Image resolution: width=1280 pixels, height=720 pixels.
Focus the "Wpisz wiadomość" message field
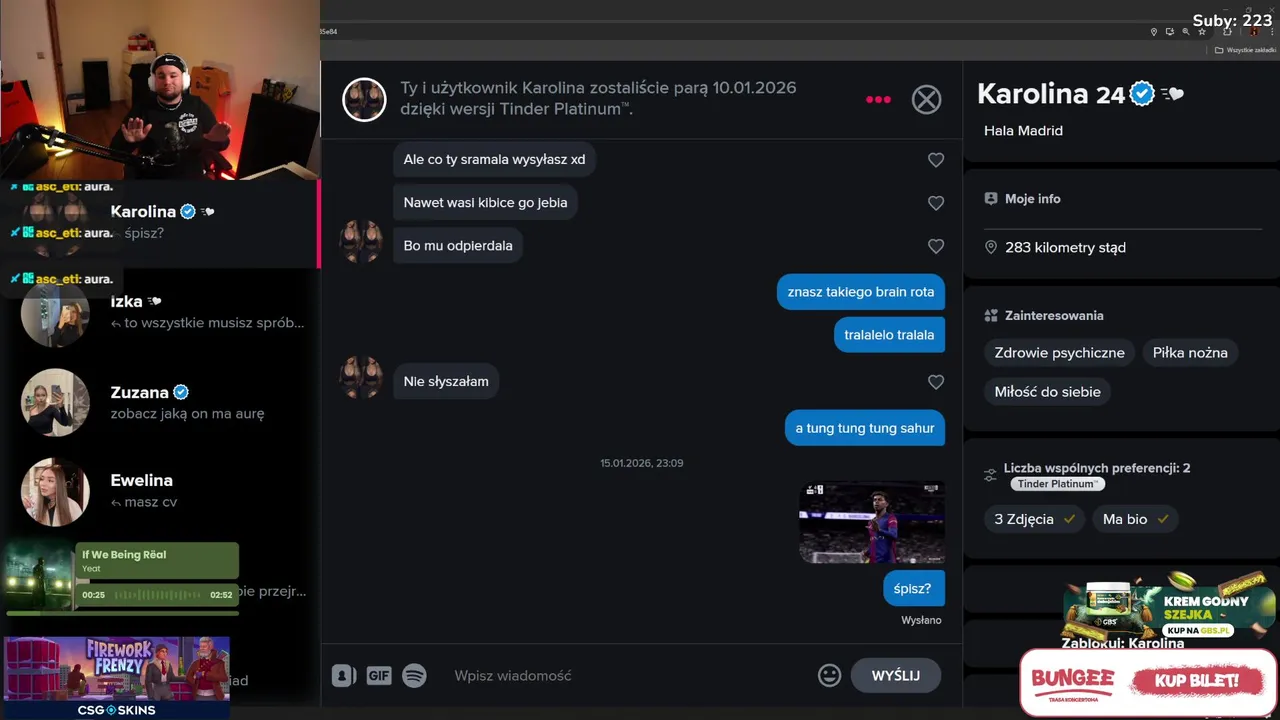click(x=630, y=676)
